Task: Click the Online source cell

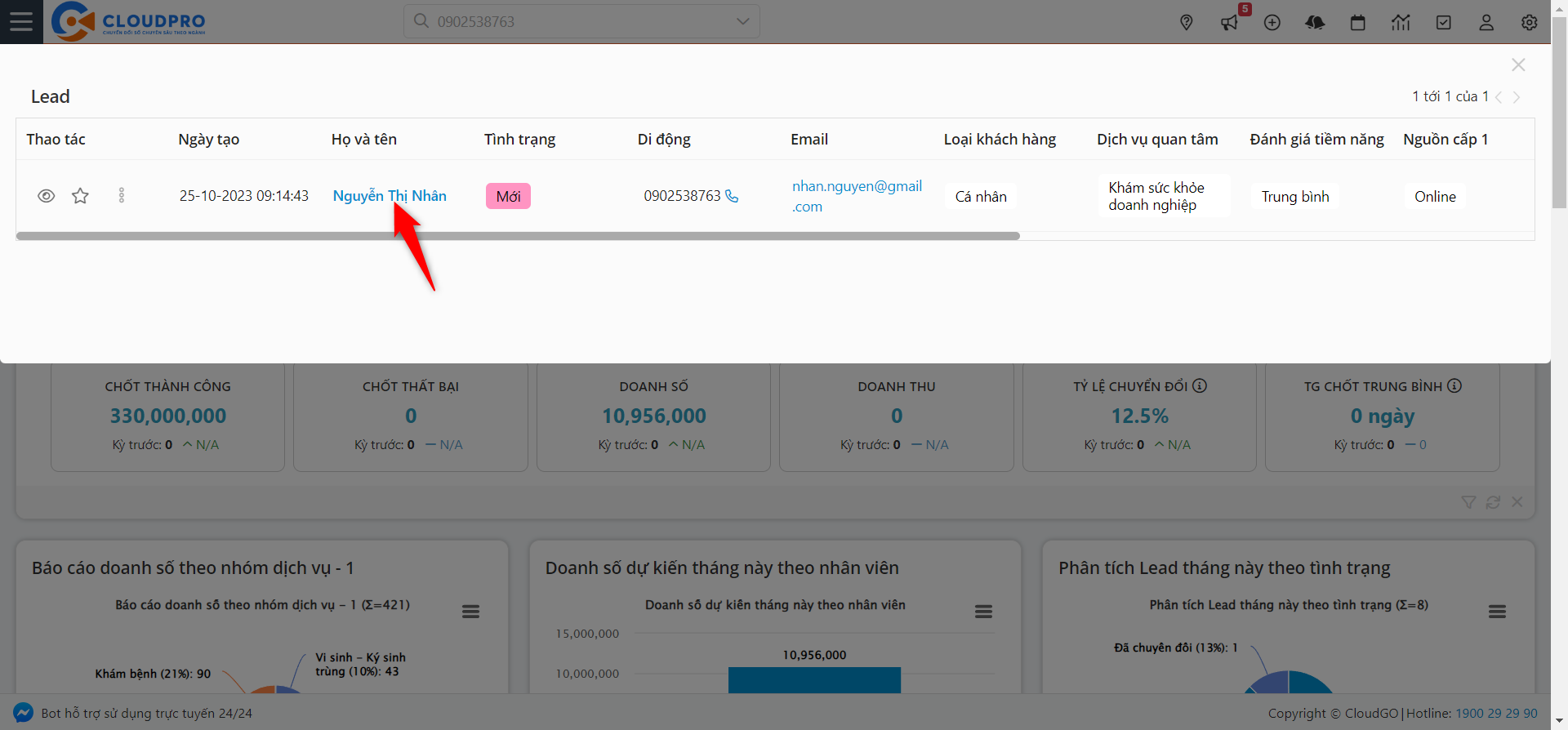Action: [x=1435, y=197]
